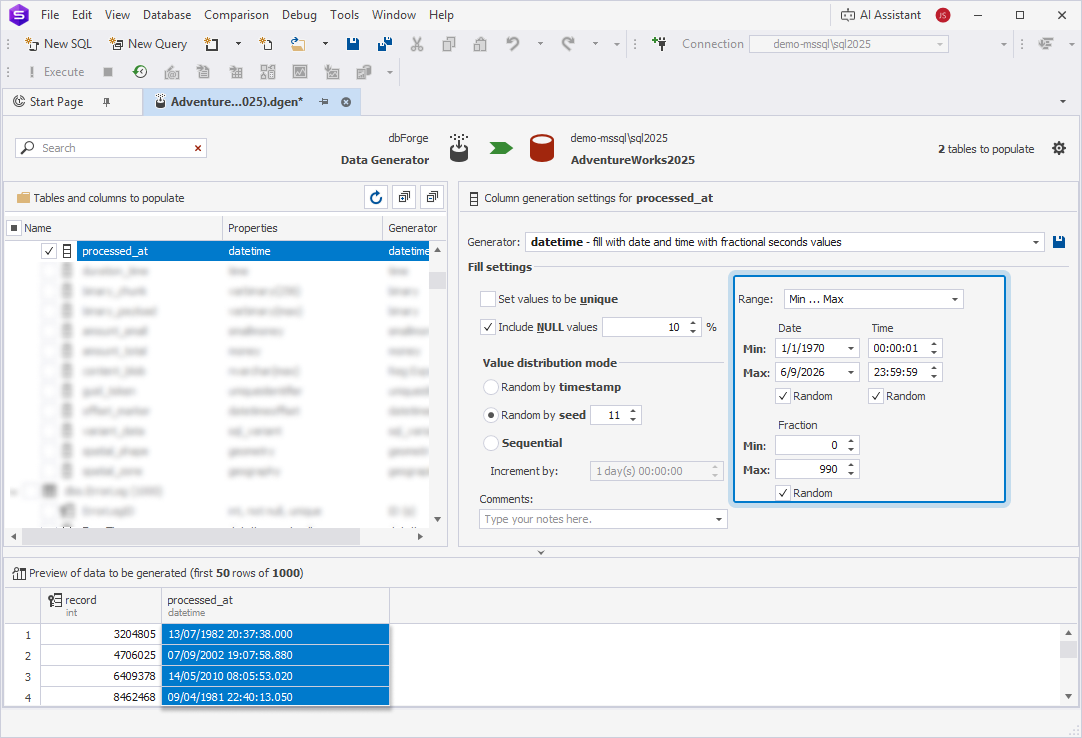This screenshot has height=738, width=1082.
Task: Open generator settings gear icon
Action: coord(1059,148)
